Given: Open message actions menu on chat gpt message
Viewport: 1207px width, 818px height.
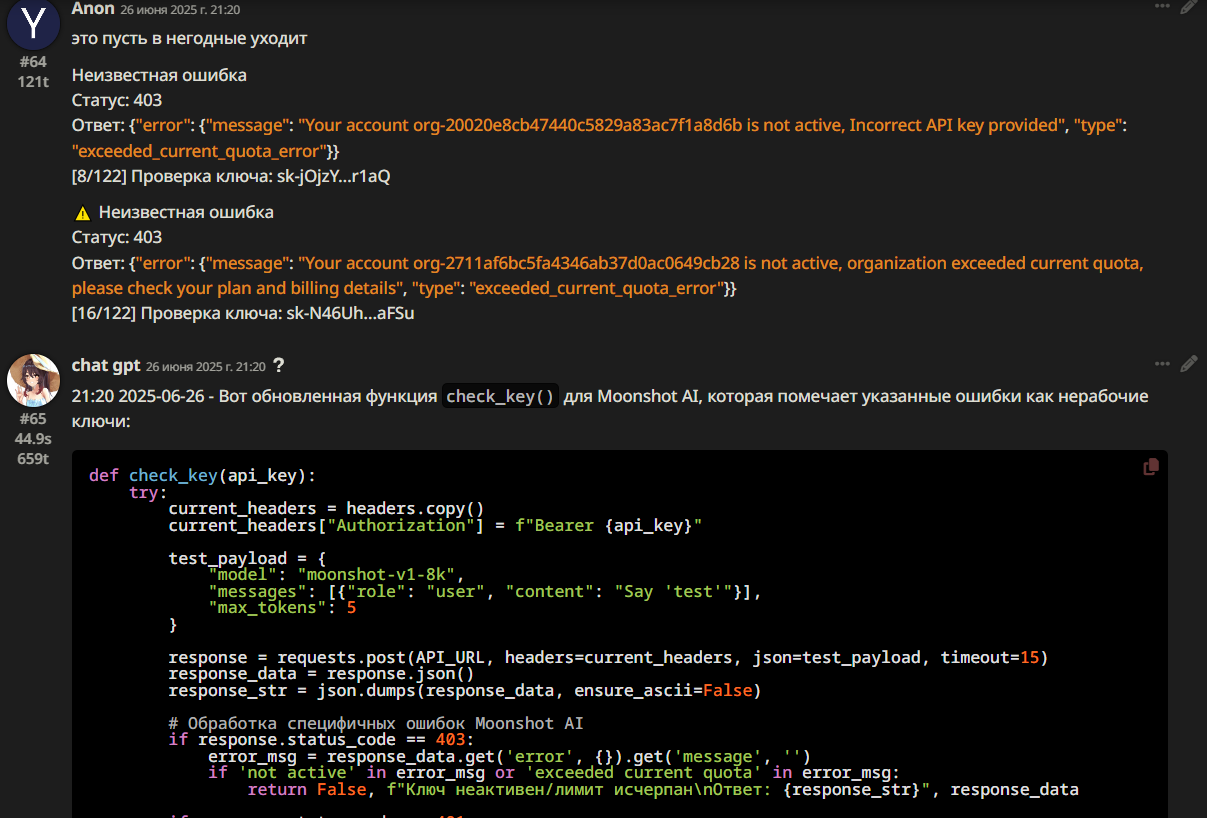Looking at the screenshot, I should click(x=1162, y=363).
